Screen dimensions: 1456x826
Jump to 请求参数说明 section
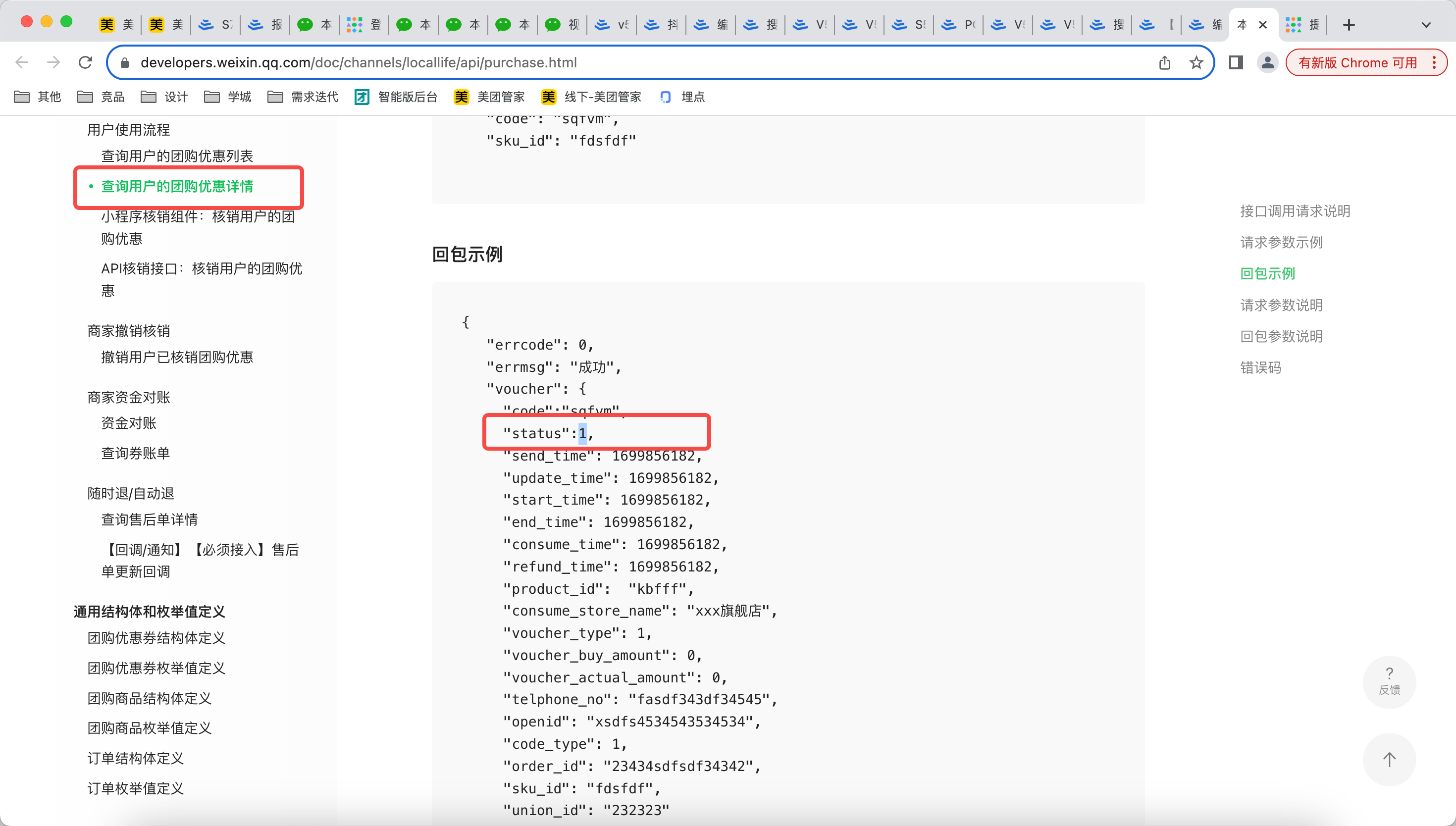[1281, 305]
